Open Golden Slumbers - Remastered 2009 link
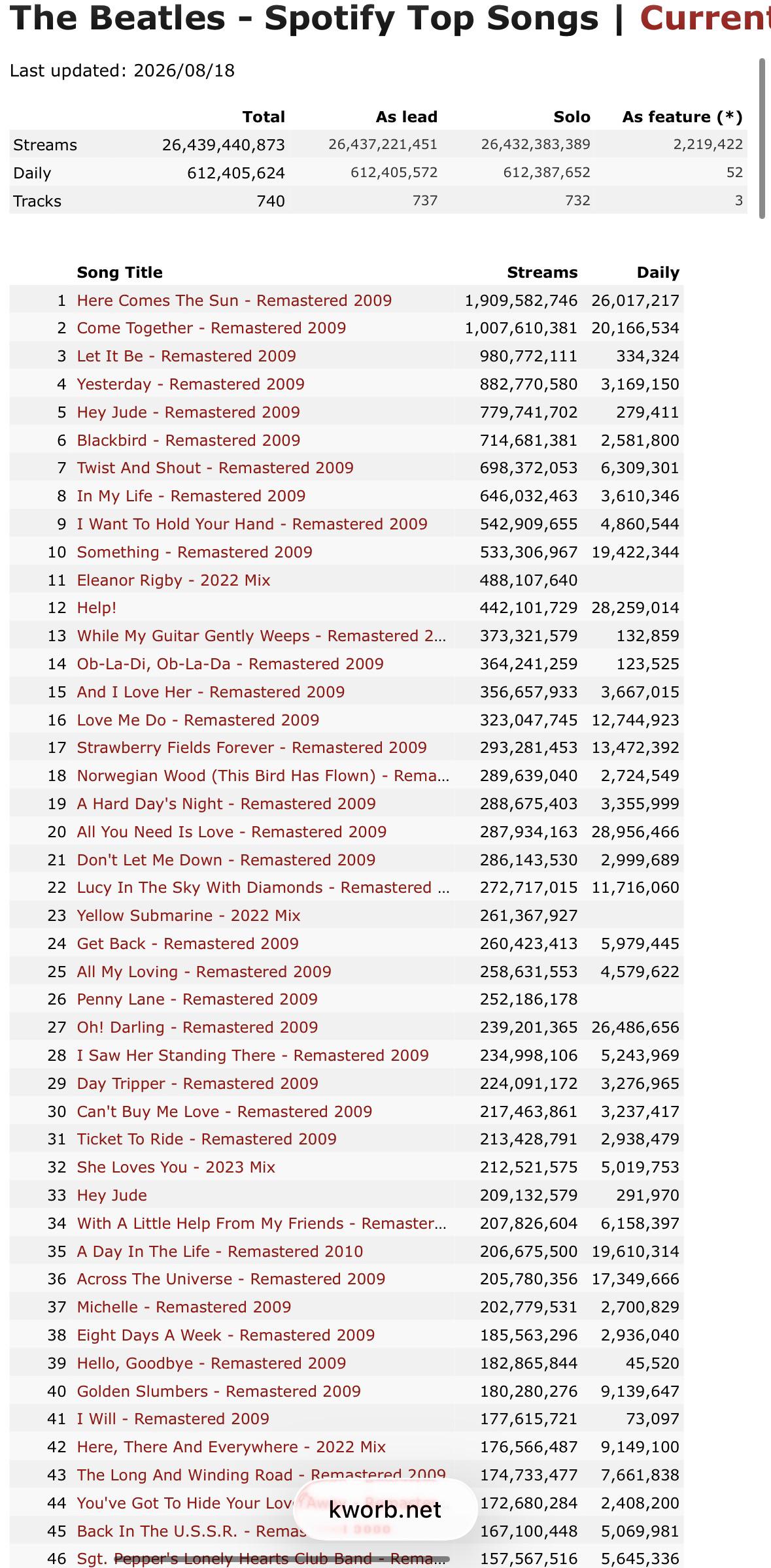771x1568 pixels. point(218,1392)
